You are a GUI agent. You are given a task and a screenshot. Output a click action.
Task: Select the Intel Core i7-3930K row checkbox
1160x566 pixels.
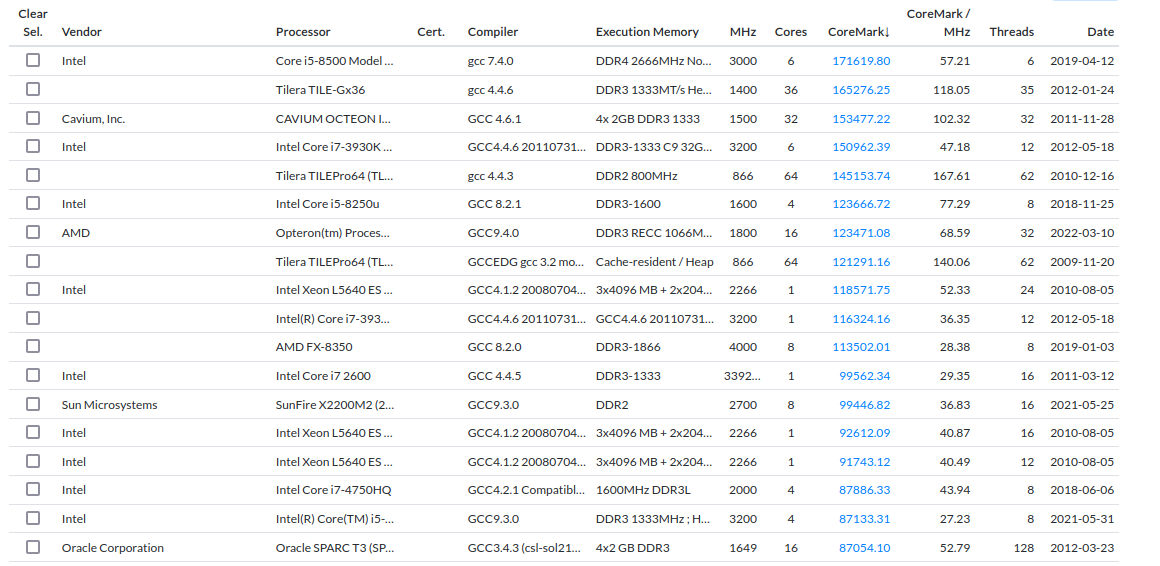[x=33, y=146]
